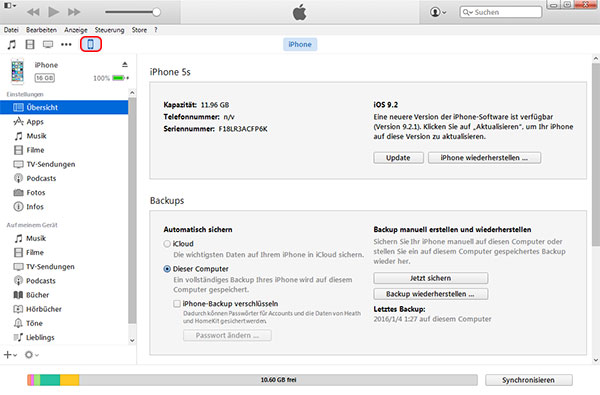Open the Movies library icon
The width and height of the screenshot is (600, 395).
point(30,44)
